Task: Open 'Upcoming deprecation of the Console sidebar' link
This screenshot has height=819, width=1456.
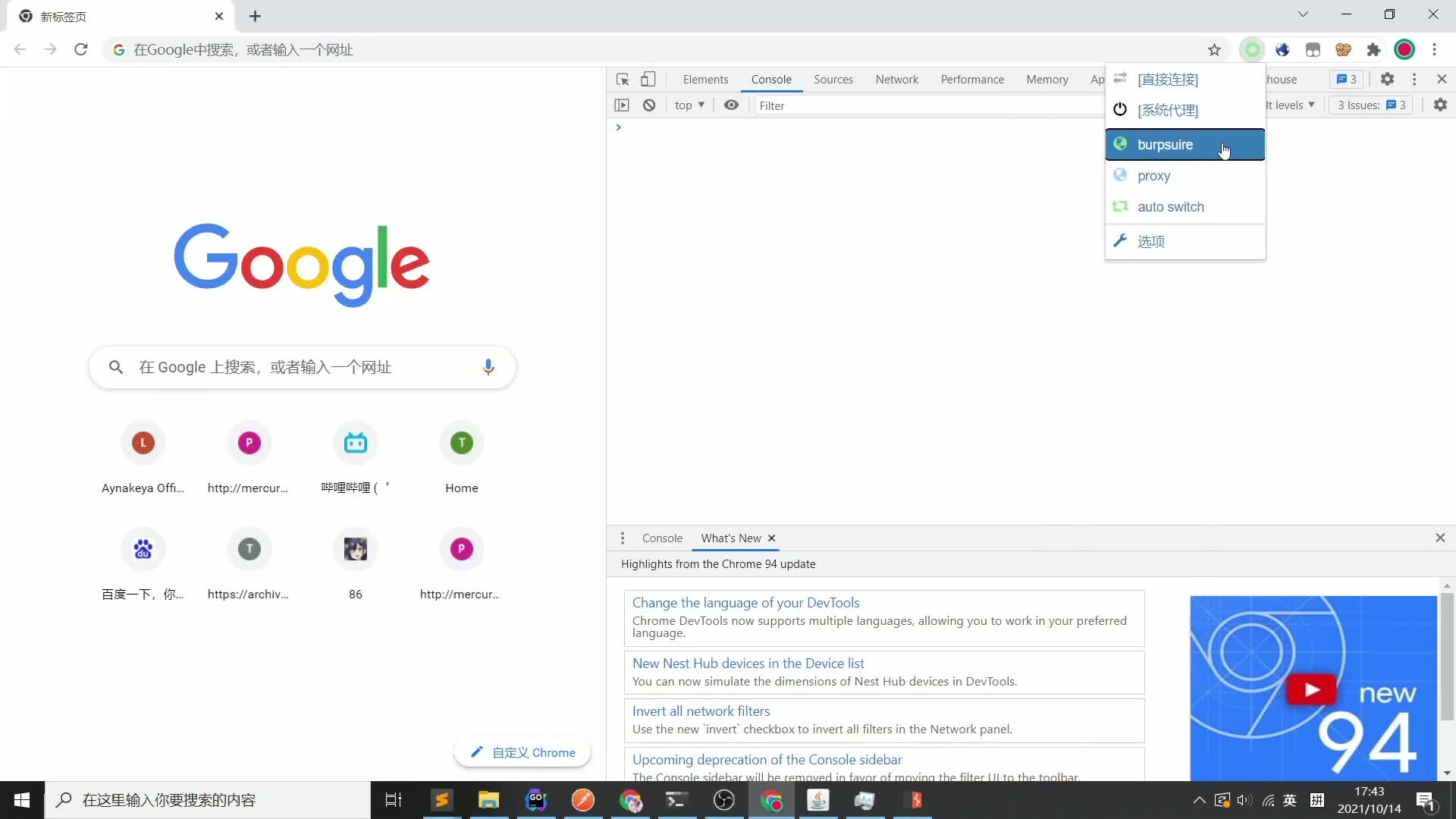Action: coord(767,760)
